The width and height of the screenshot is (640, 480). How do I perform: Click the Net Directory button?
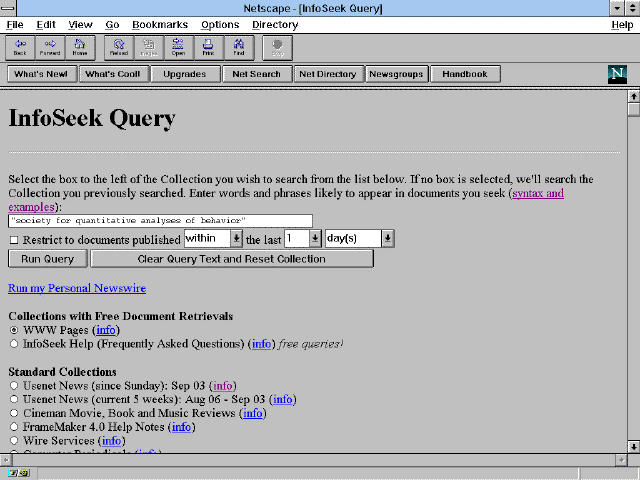(328, 74)
